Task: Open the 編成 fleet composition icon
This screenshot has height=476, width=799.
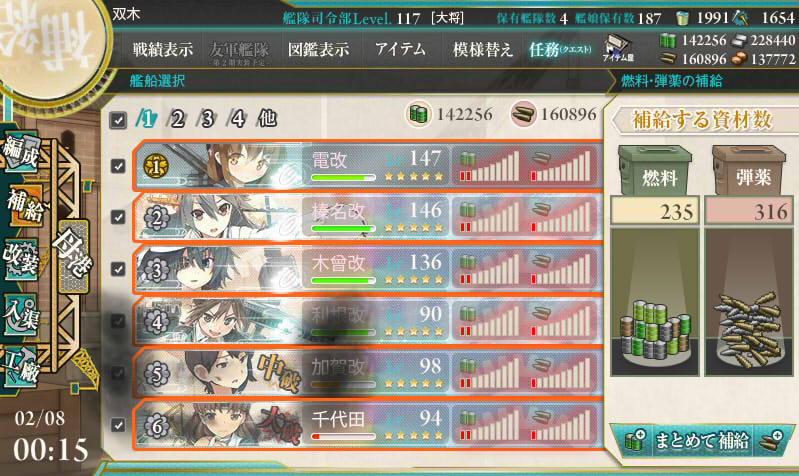Action: [21, 153]
